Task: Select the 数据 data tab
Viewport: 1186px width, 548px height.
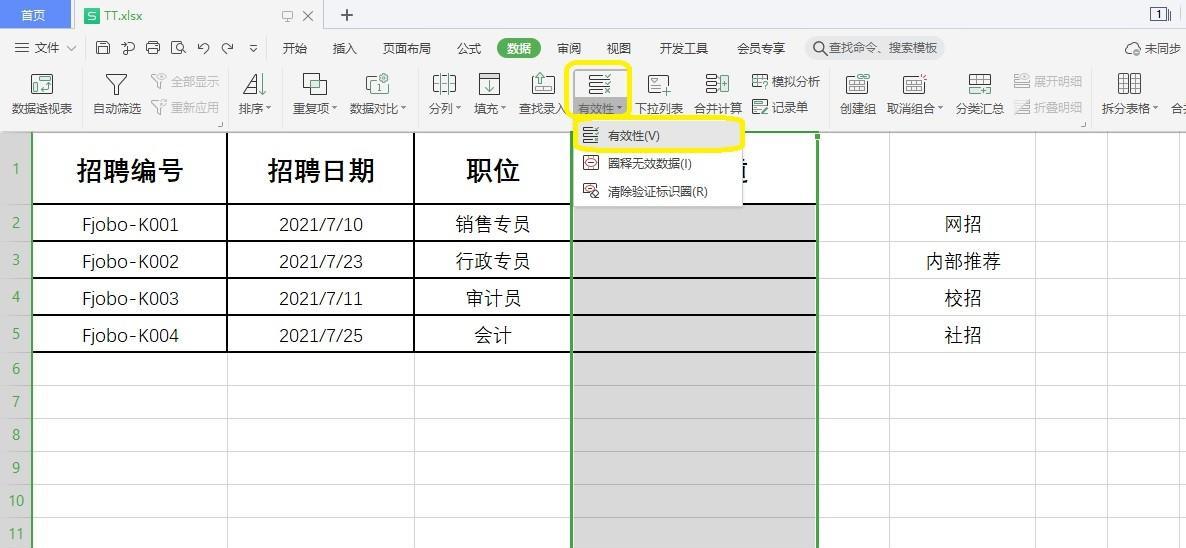Action: click(x=519, y=48)
